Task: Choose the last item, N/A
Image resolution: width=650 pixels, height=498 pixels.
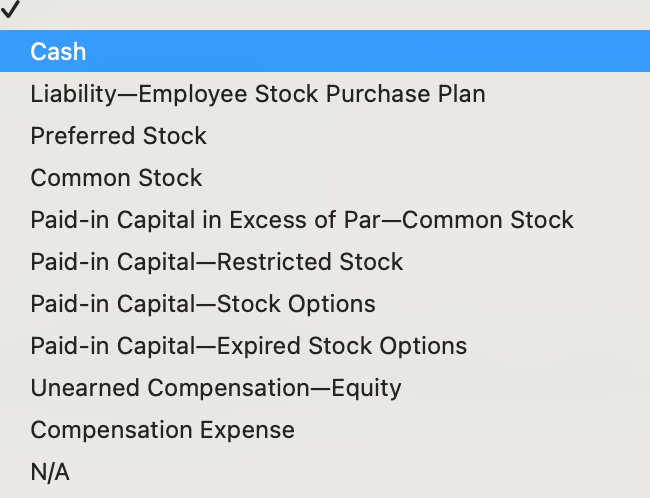Action: coord(50,472)
